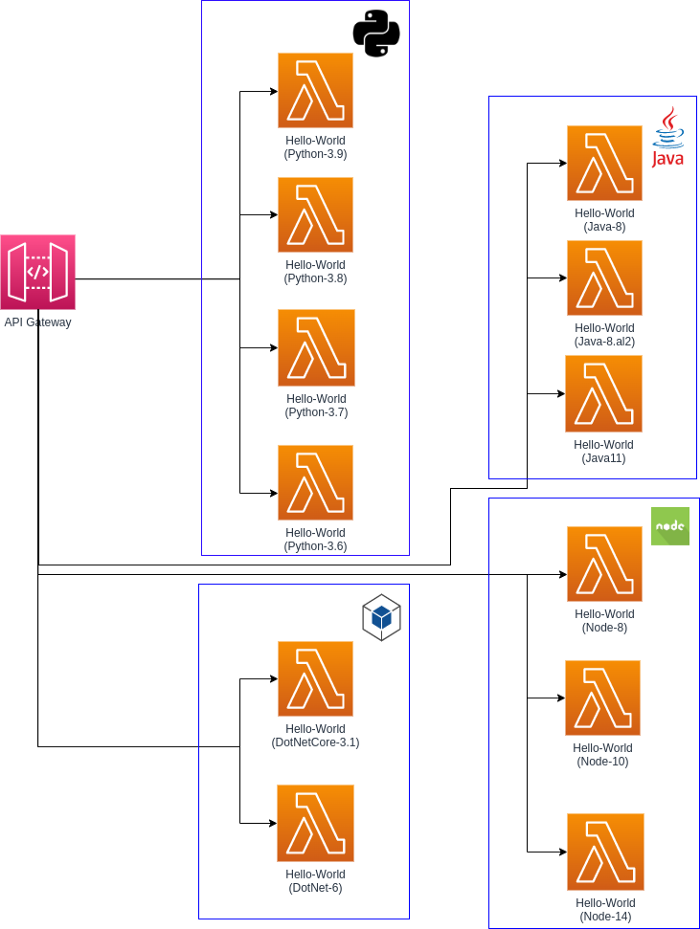Screen dimensions: 700x929
Task: Select the Java-8 Lambda icon
Action: (605, 163)
